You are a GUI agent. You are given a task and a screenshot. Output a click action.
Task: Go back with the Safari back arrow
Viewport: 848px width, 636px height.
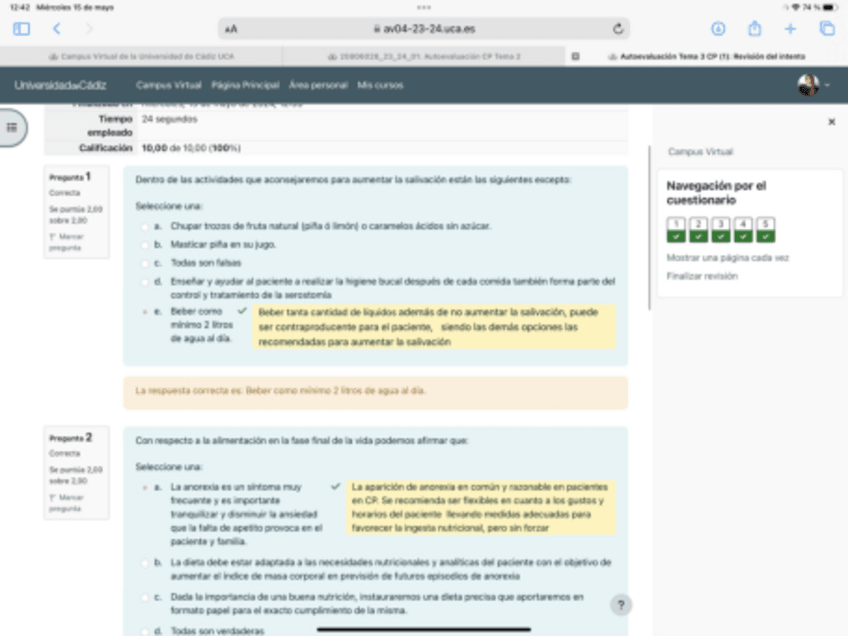pyautogui.click(x=57, y=29)
